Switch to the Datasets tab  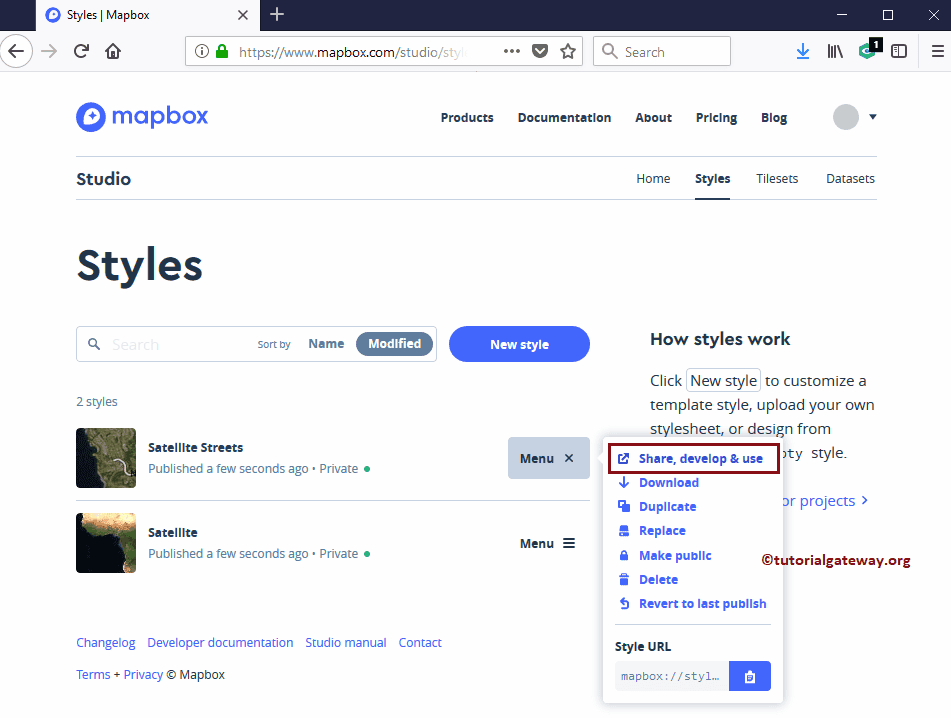(850, 179)
